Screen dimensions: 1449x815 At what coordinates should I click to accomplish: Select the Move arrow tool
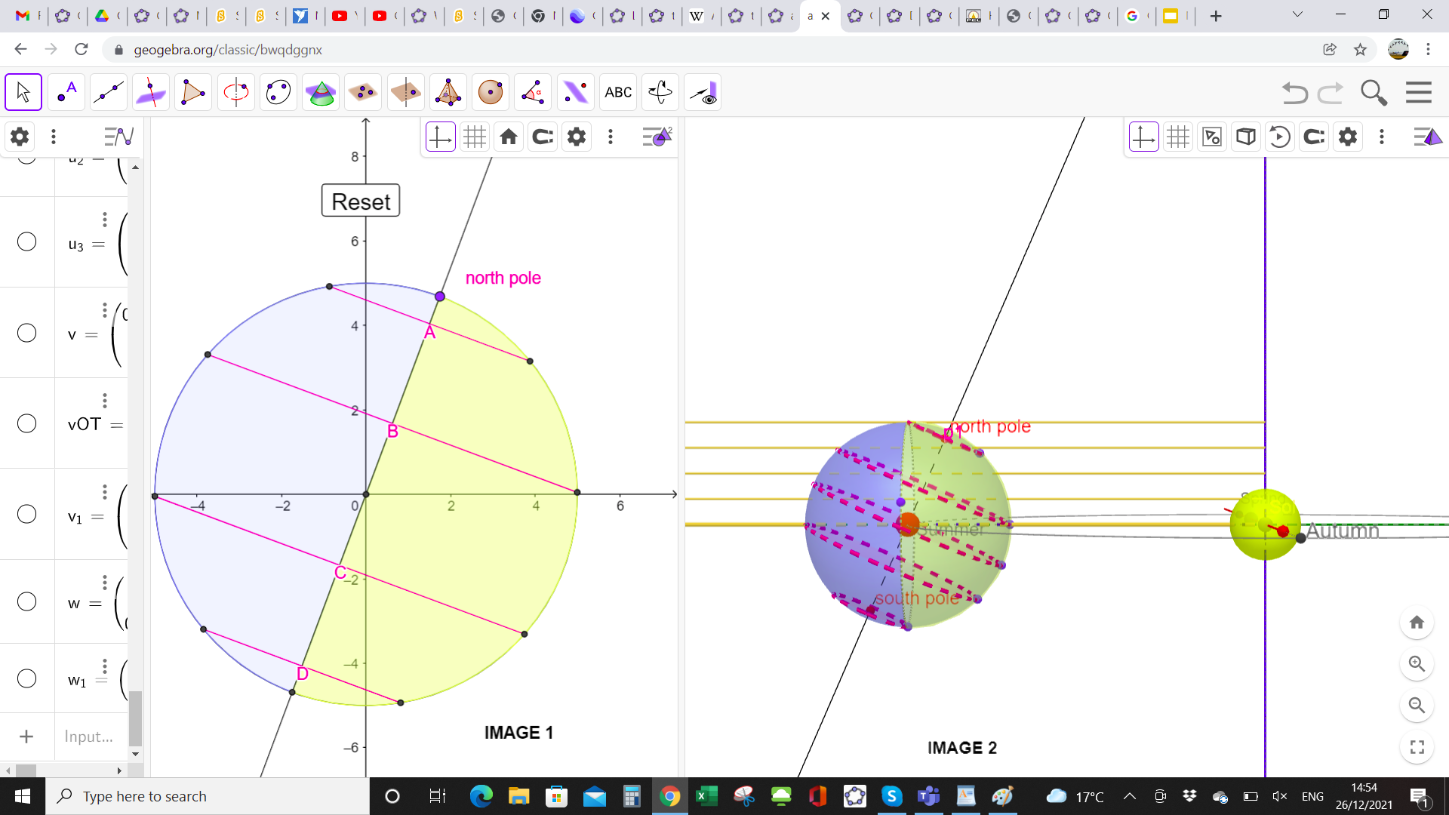click(x=23, y=92)
